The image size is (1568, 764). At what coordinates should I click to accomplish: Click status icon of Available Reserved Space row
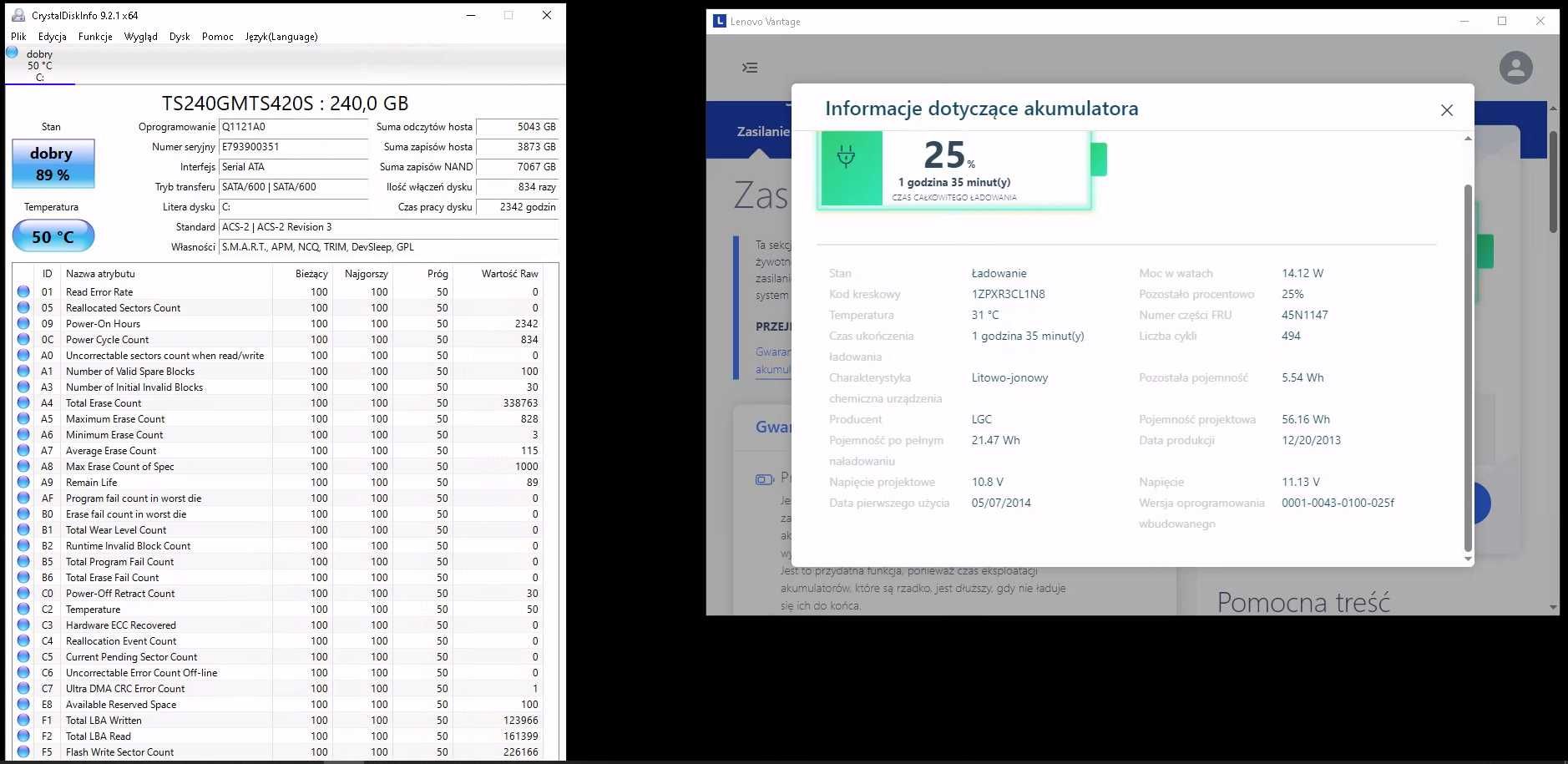click(x=23, y=705)
